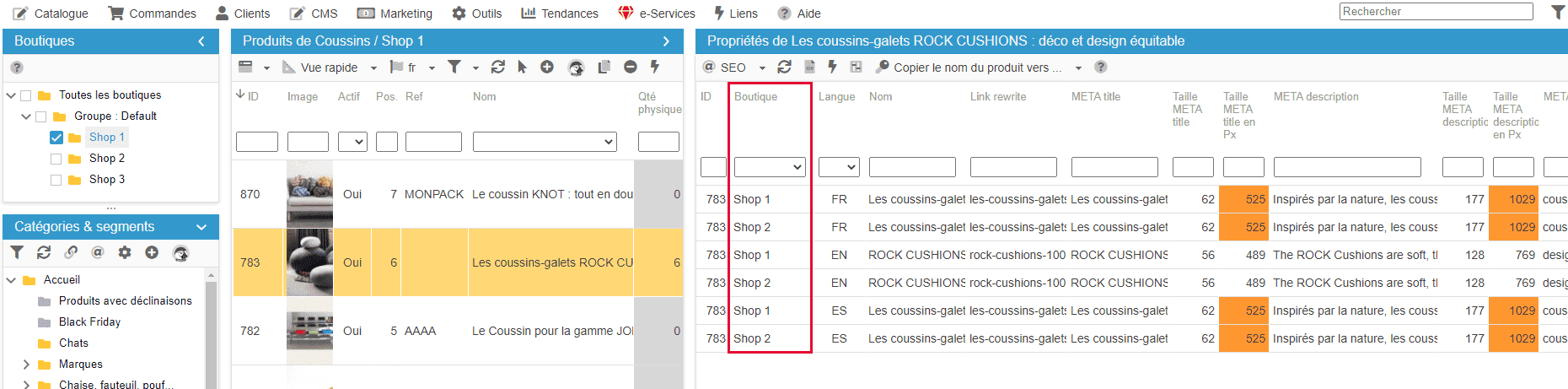The height and width of the screenshot is (389, 1568).
Task: Click the delete product minus icon
Action: pos(630,67)
